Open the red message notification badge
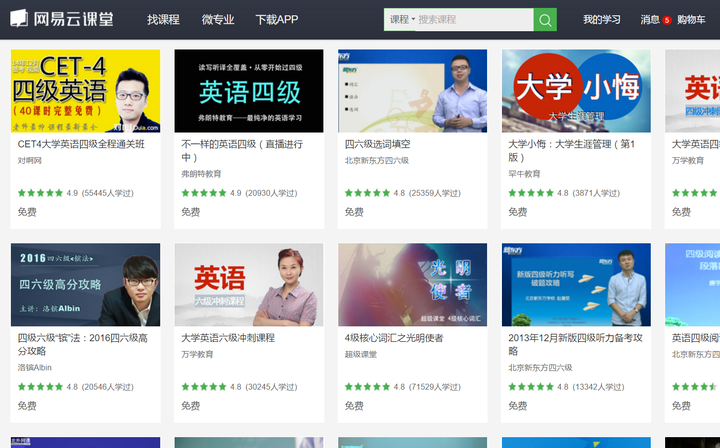The image size is (720, 448). pyautogui.click(x=667, y=20)
